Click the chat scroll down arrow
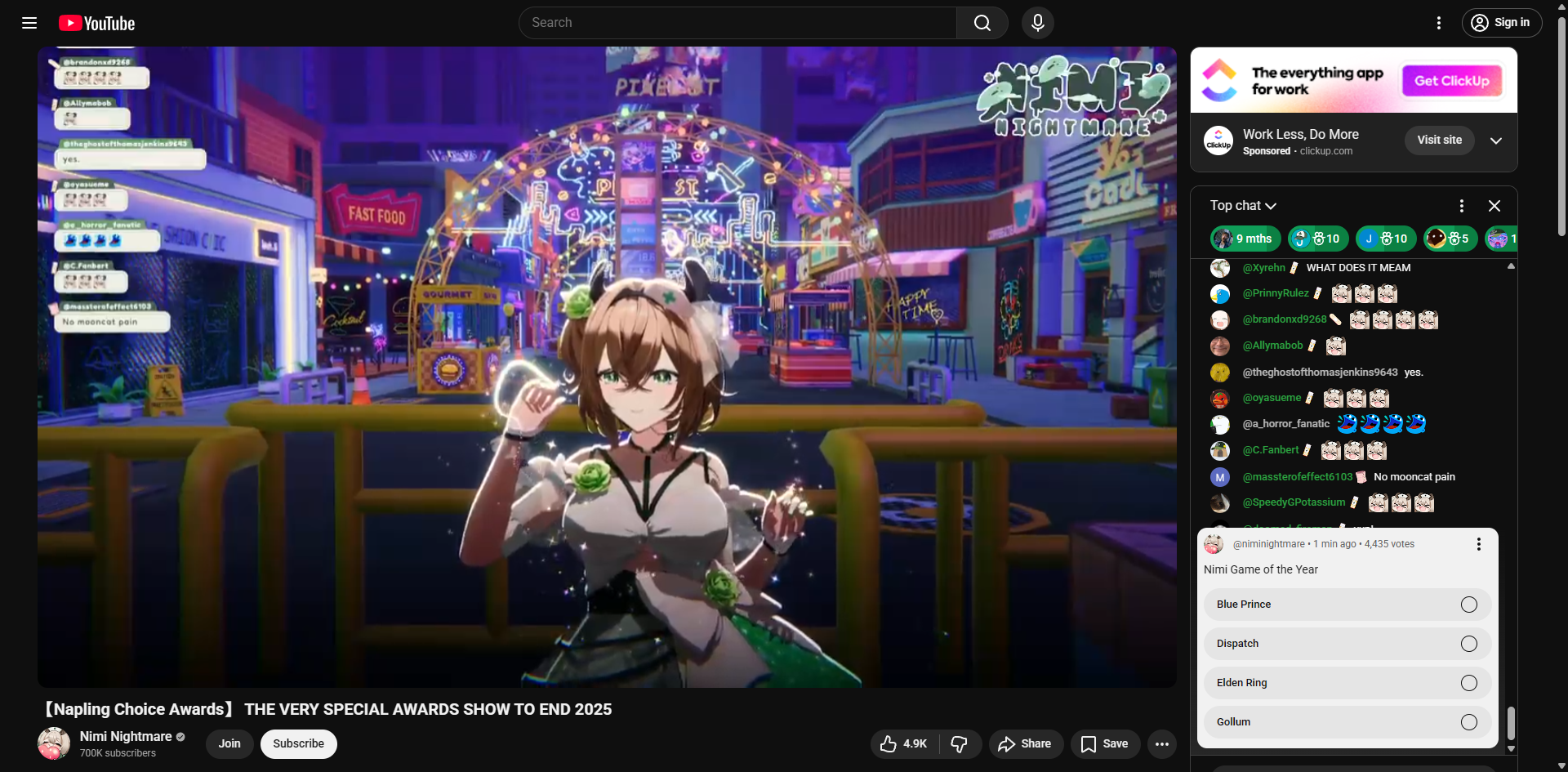Image resolution: width=1568 pixels, height=772 pixels. pos(1511,748)
